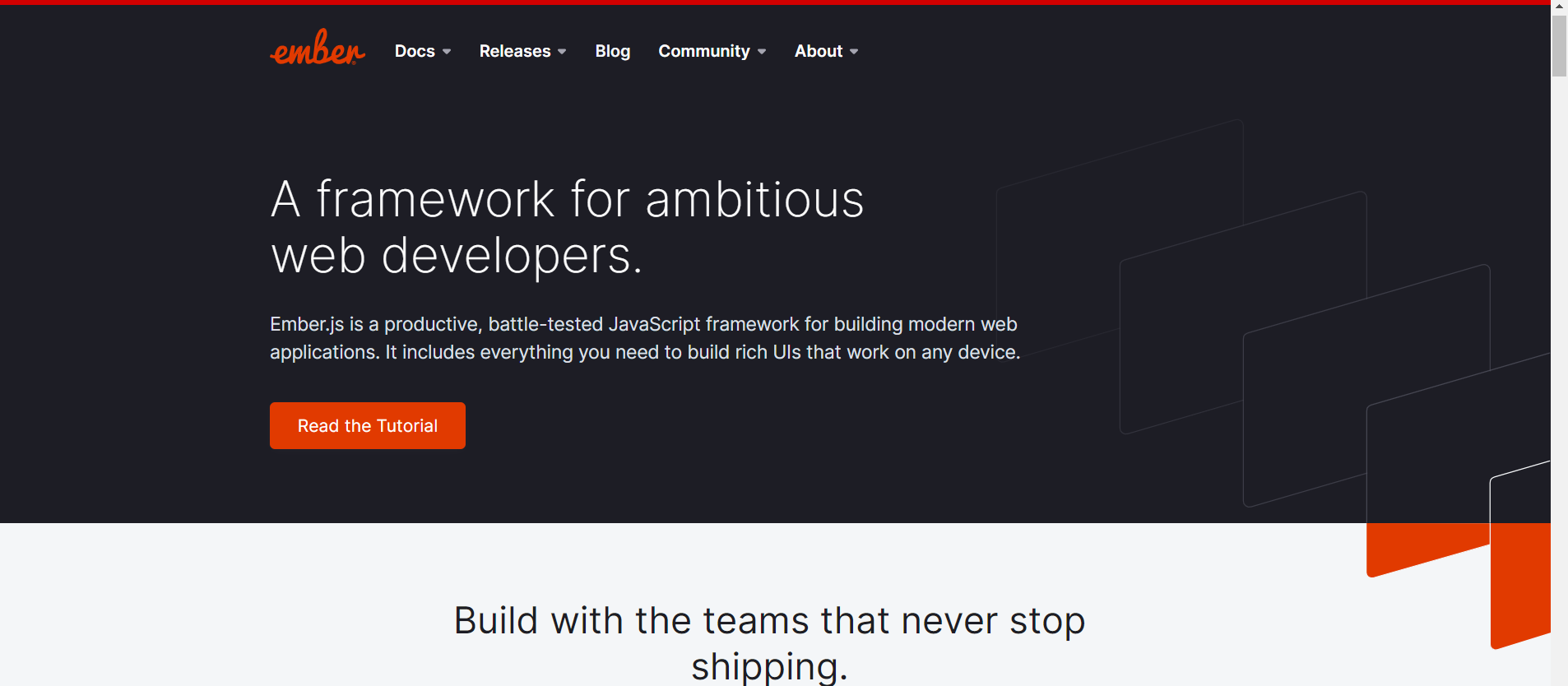1568x686 pixels.
Task: Expand the About dropdown arrow
Action: 854,52
